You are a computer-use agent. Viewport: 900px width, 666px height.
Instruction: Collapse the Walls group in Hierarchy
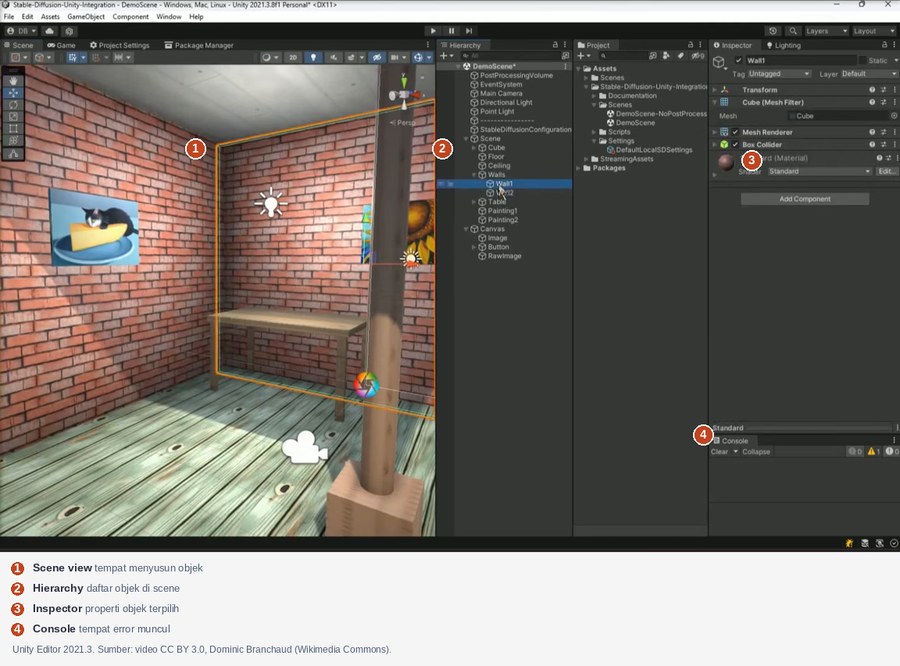click(474, 175)
